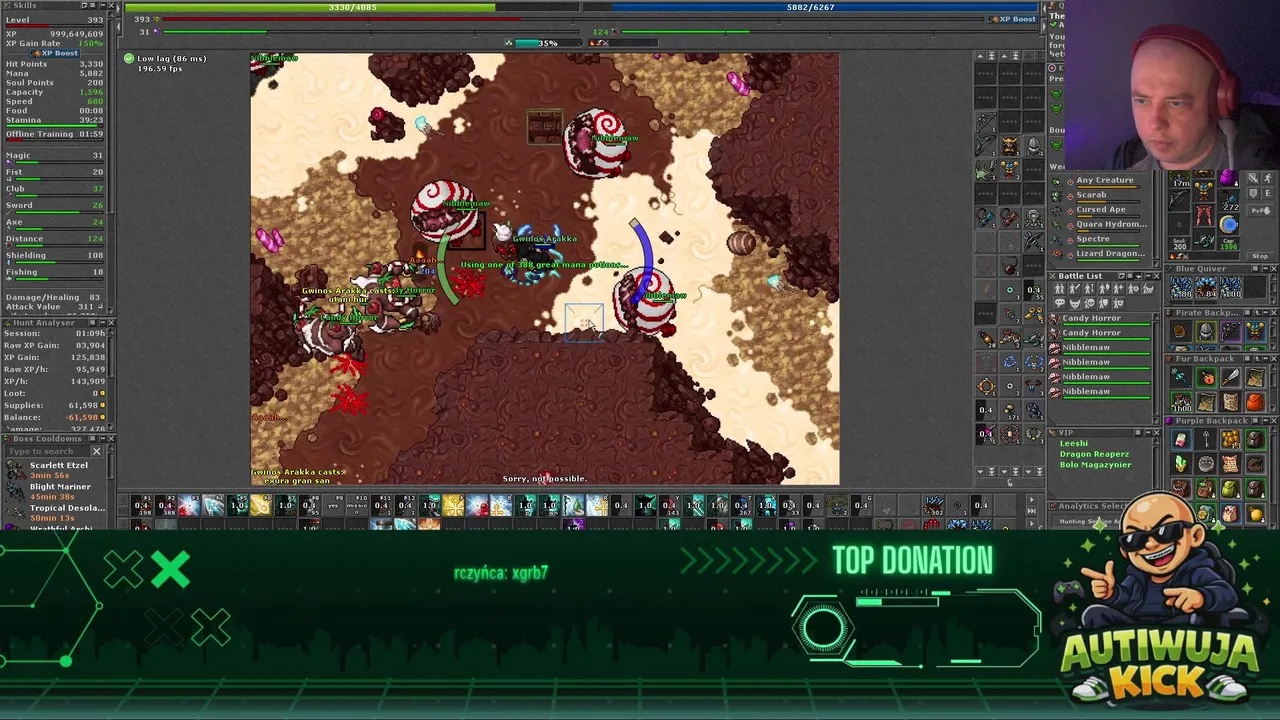
Task: Select Scarab in prey tracker
Action: coord(1099,196)
